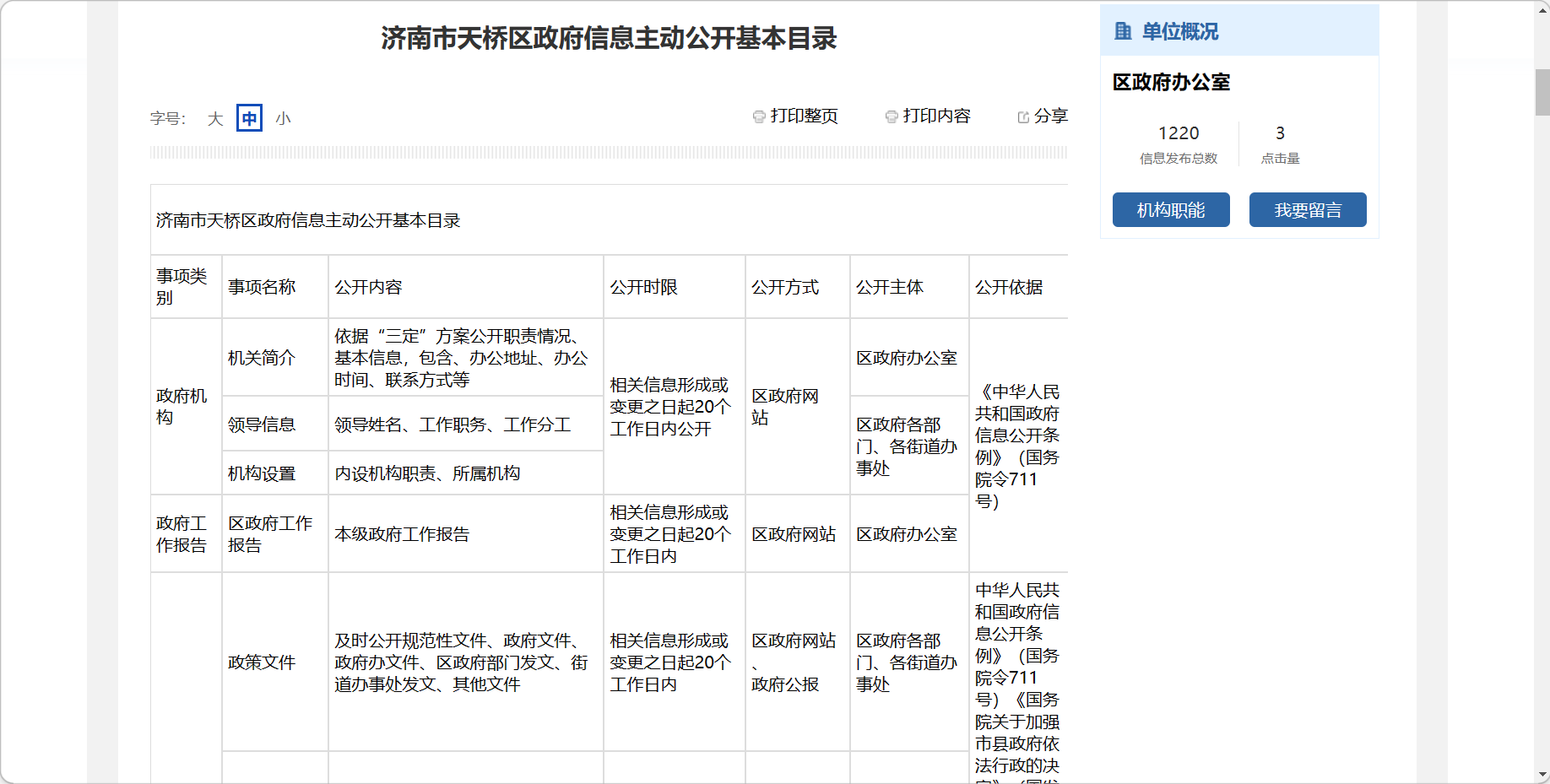
Task: Click the 单位概况 heading
Action: 1180,31
